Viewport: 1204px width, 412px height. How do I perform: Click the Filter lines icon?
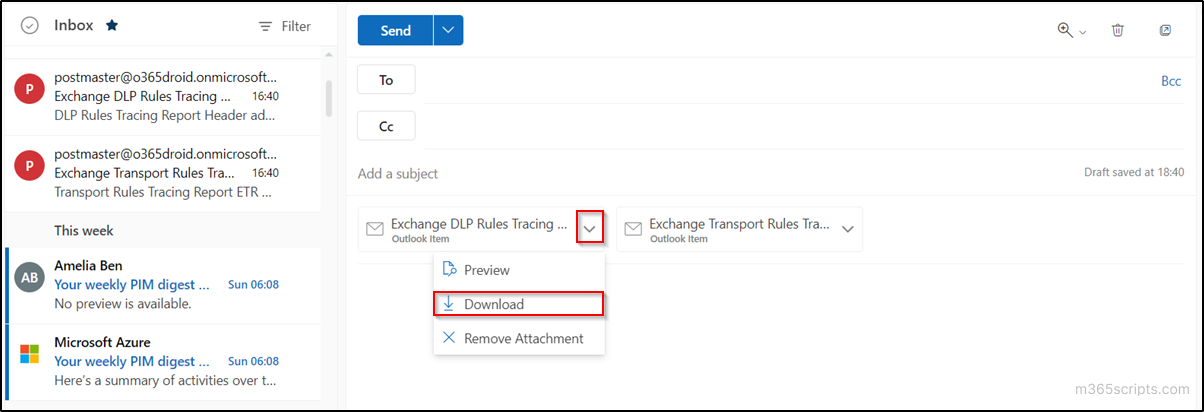tap(265, 26)
